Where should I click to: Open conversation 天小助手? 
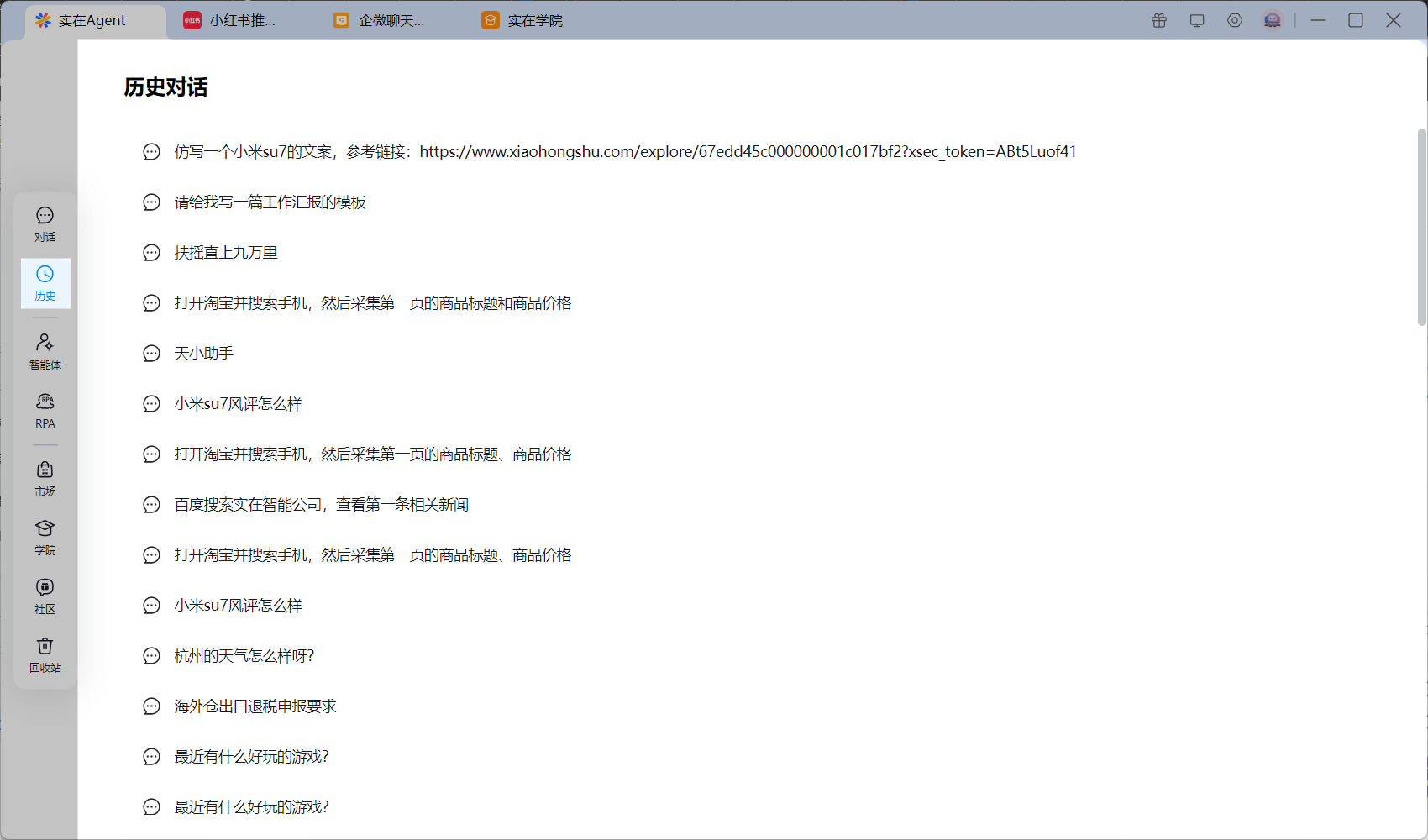(x=203, y=354)
